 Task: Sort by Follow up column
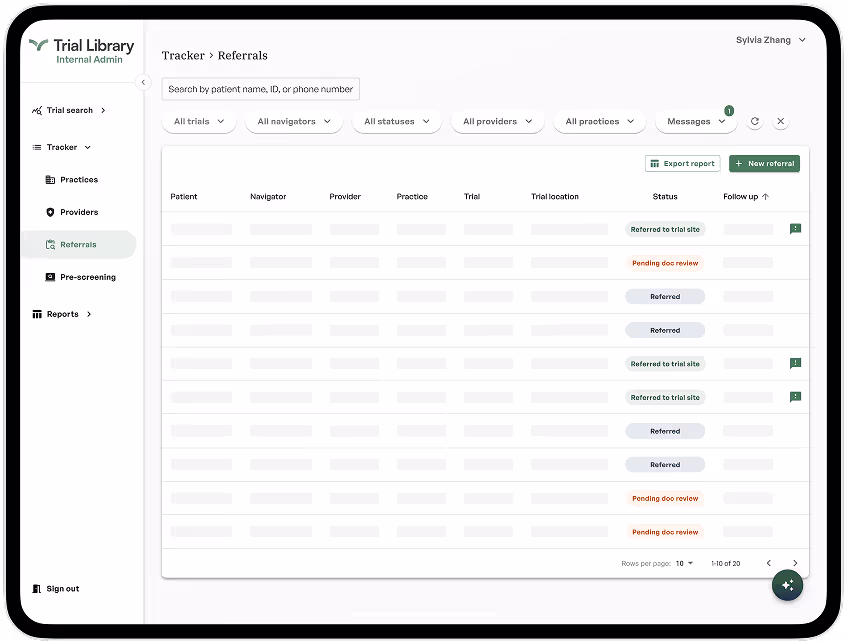pyautogui.click(x=745, y=197)
